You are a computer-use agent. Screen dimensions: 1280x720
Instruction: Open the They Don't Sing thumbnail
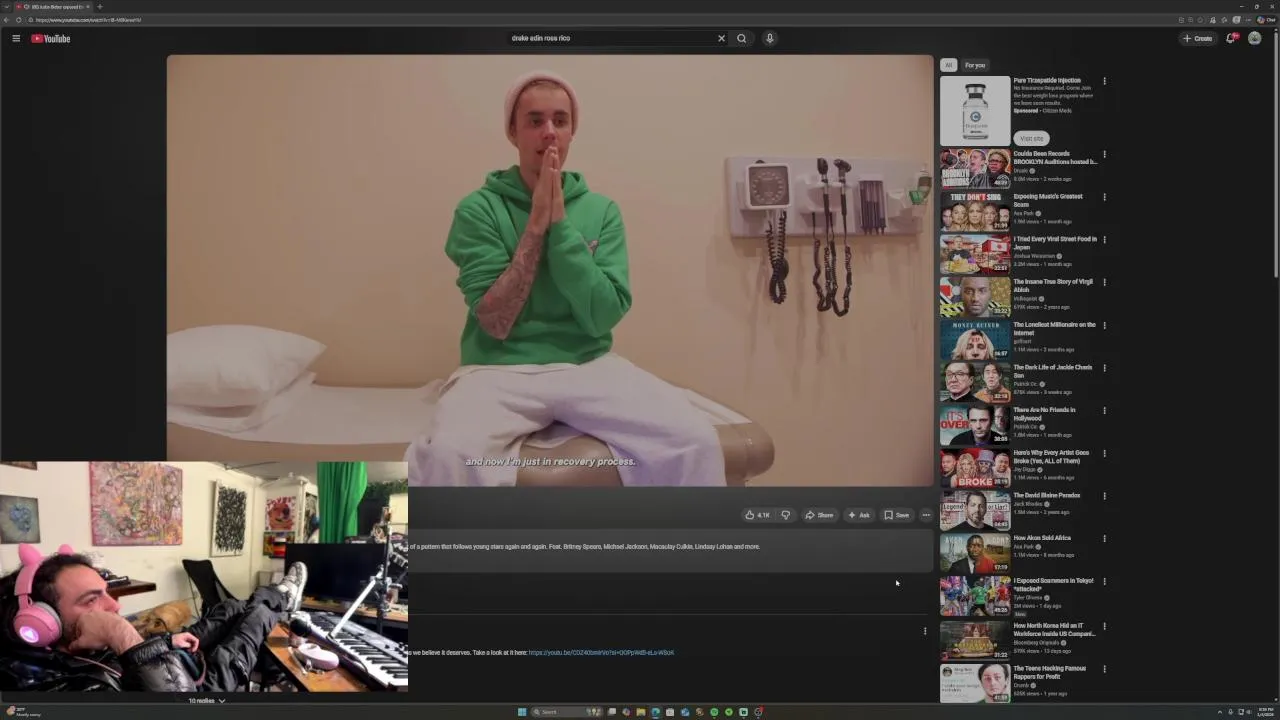975,212
